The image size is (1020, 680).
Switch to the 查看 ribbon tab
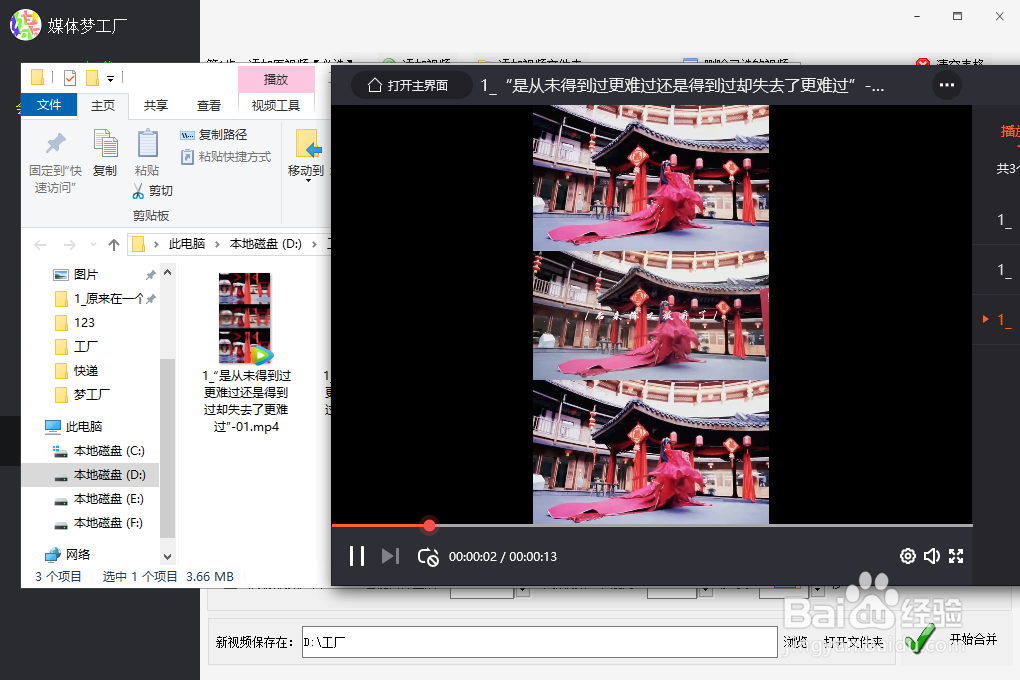tap(209, 105)
